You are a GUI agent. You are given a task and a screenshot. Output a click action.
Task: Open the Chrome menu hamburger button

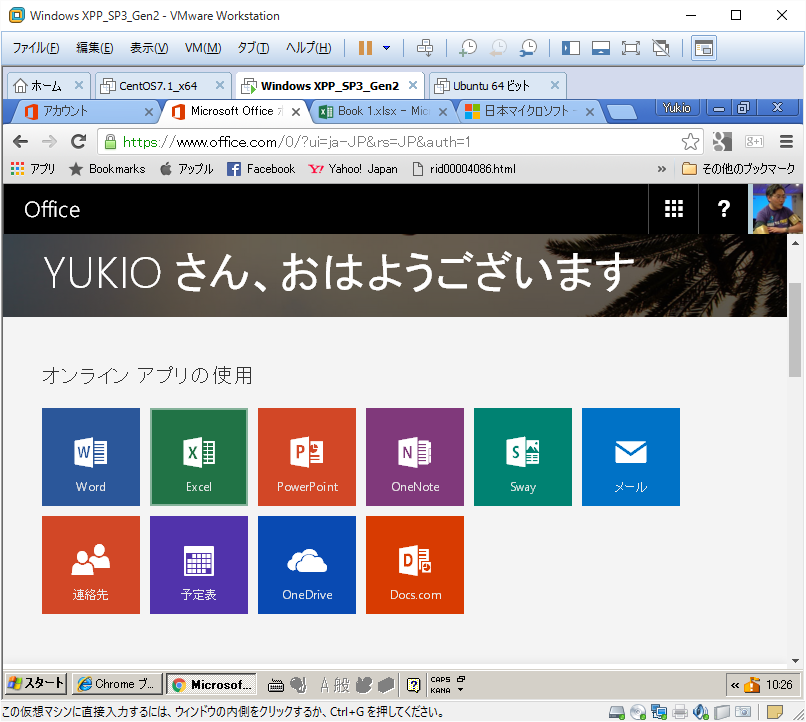786,142
